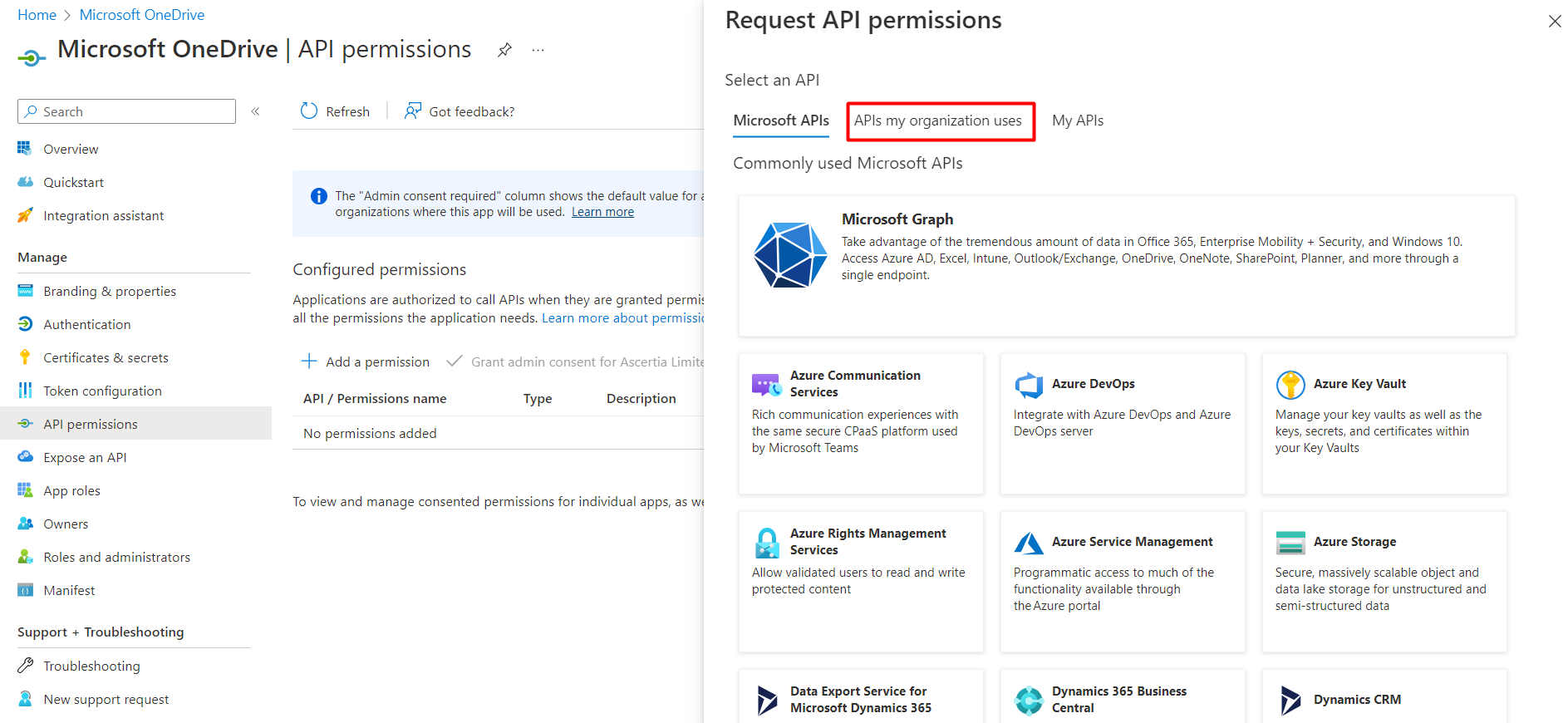Click the Azure Rights Management Services icon
Screen dimensions: 1568x723
point(767,543)
